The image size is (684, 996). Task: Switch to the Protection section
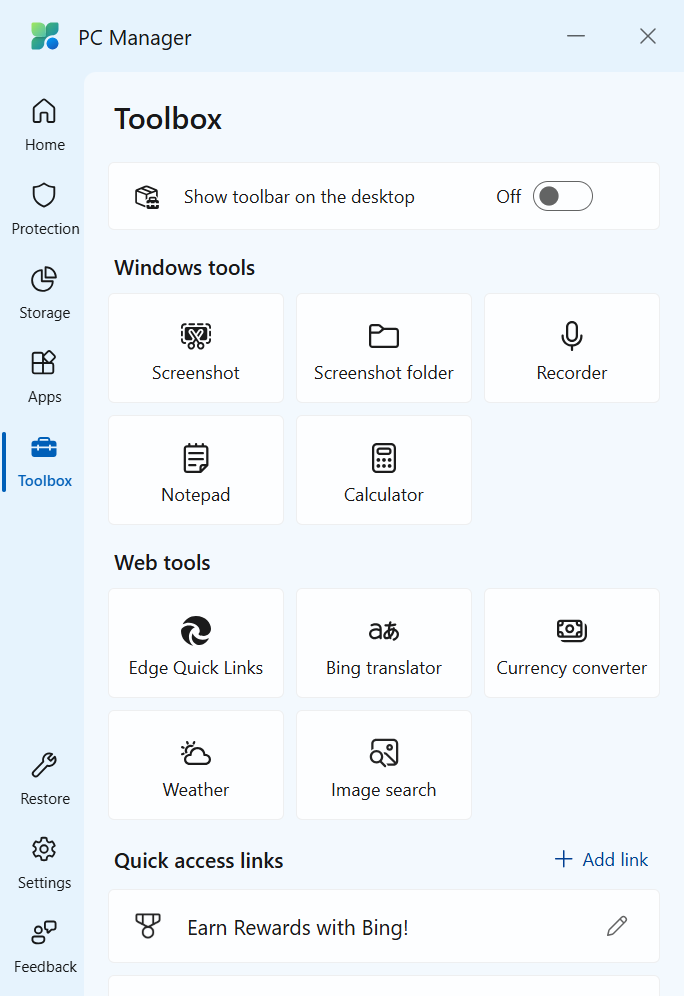point(44,209)
